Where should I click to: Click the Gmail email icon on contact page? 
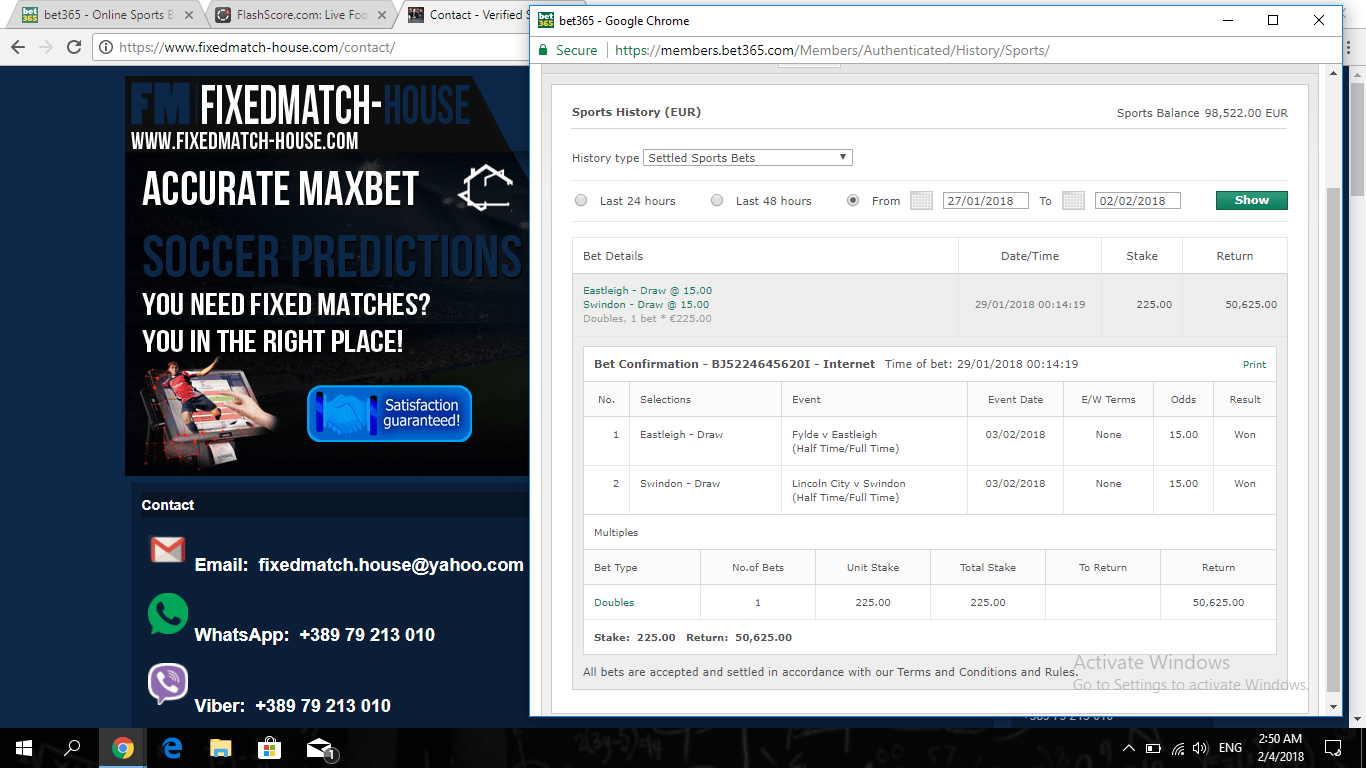[167, 550]
